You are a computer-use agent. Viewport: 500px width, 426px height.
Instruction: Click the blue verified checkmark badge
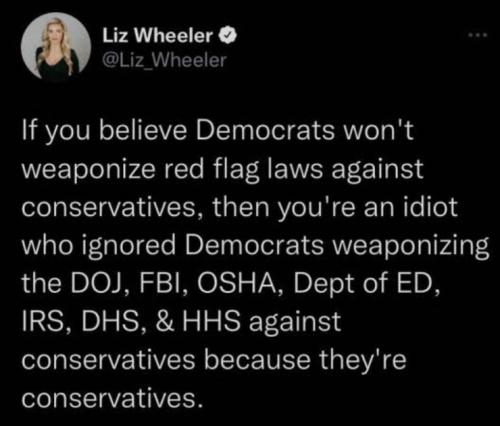pos(228,36)
